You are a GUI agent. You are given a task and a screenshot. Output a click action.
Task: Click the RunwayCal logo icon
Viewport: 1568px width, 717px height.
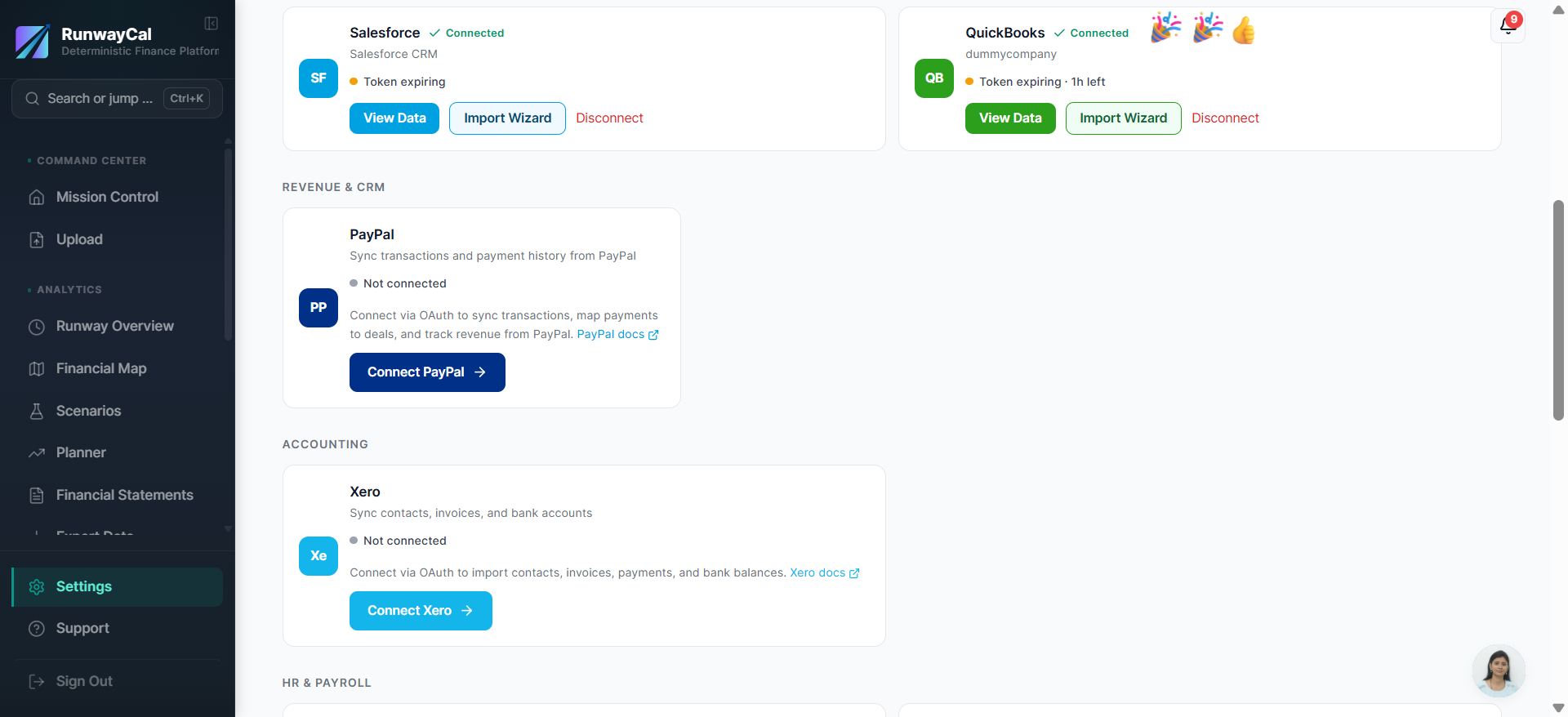click(33, 42)
